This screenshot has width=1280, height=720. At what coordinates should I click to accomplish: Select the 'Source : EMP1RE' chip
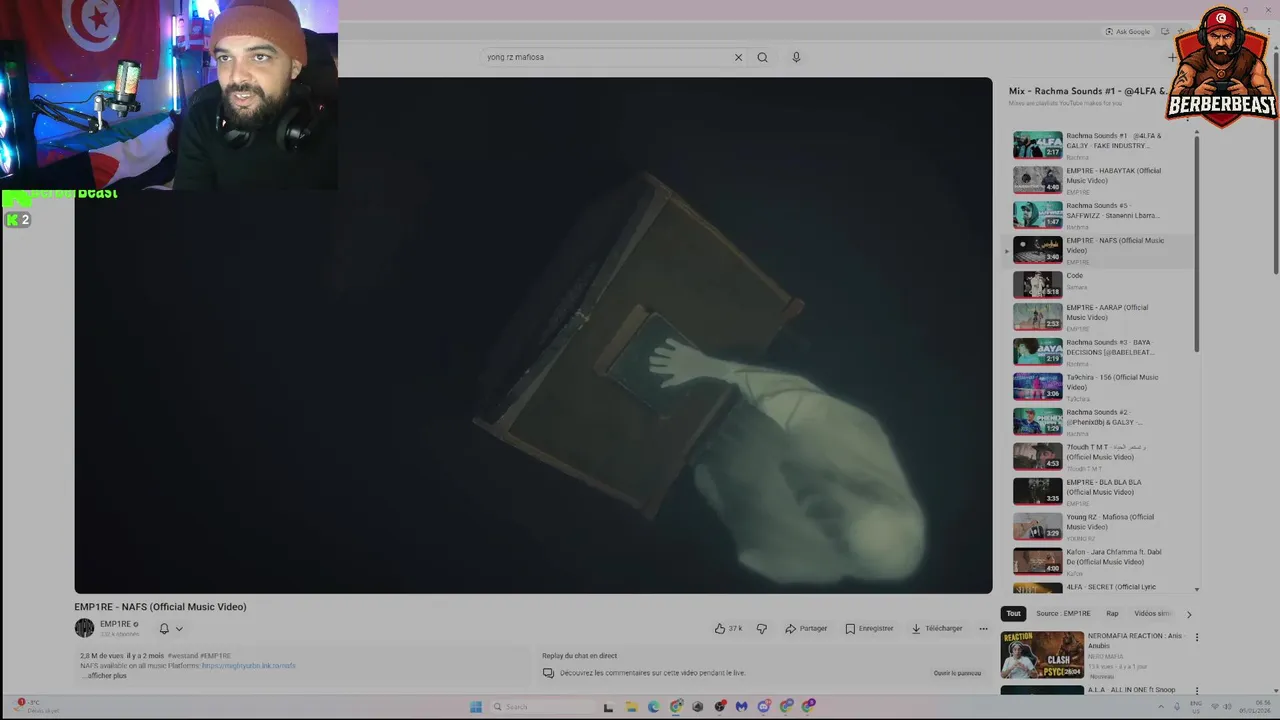(x=1063, y=613)
